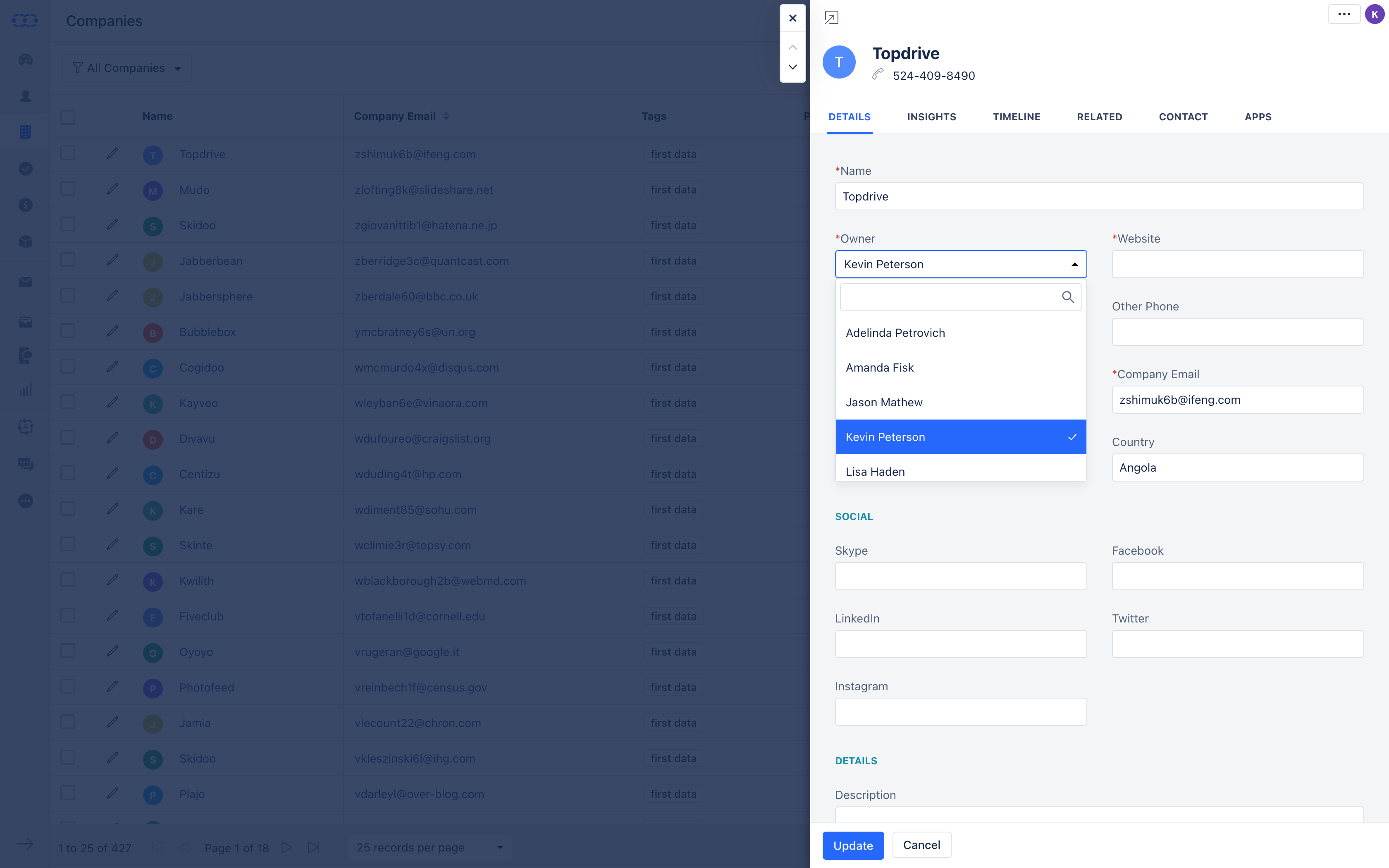Open support agent icon in sidebar
Image resolution: width=1389 pixels, height=868 pixels.
pos(25,356)
